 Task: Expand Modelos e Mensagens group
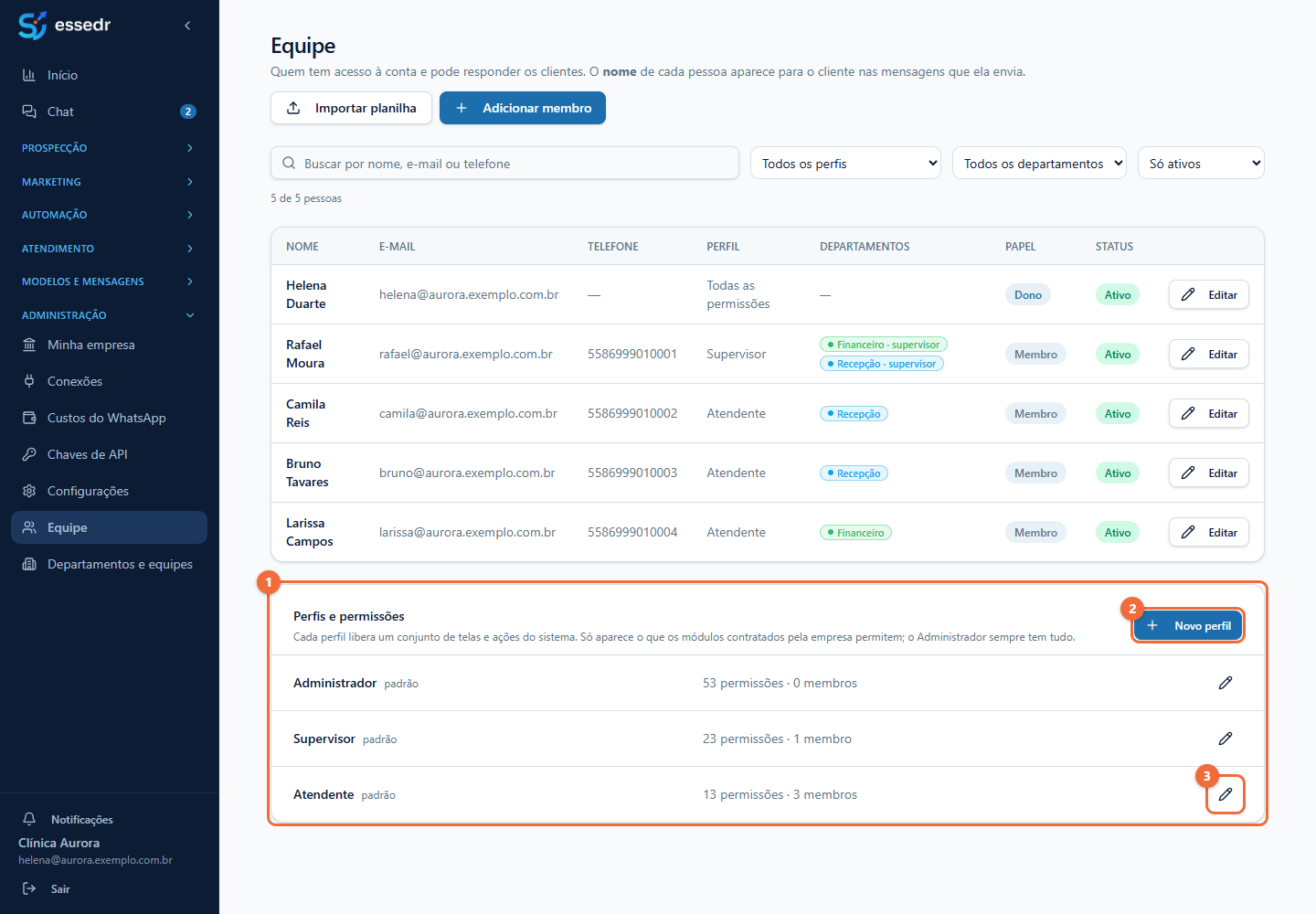tap(110, 282)
